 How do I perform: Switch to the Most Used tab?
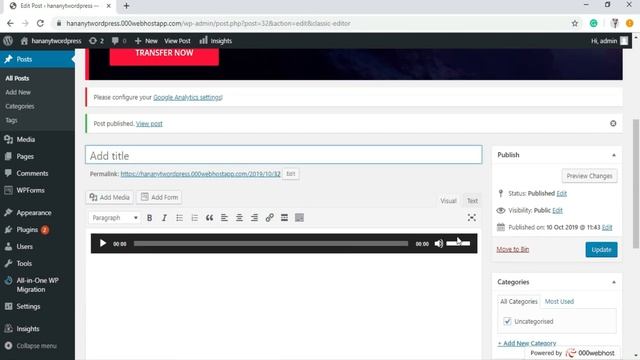click(x=559, y=302)
